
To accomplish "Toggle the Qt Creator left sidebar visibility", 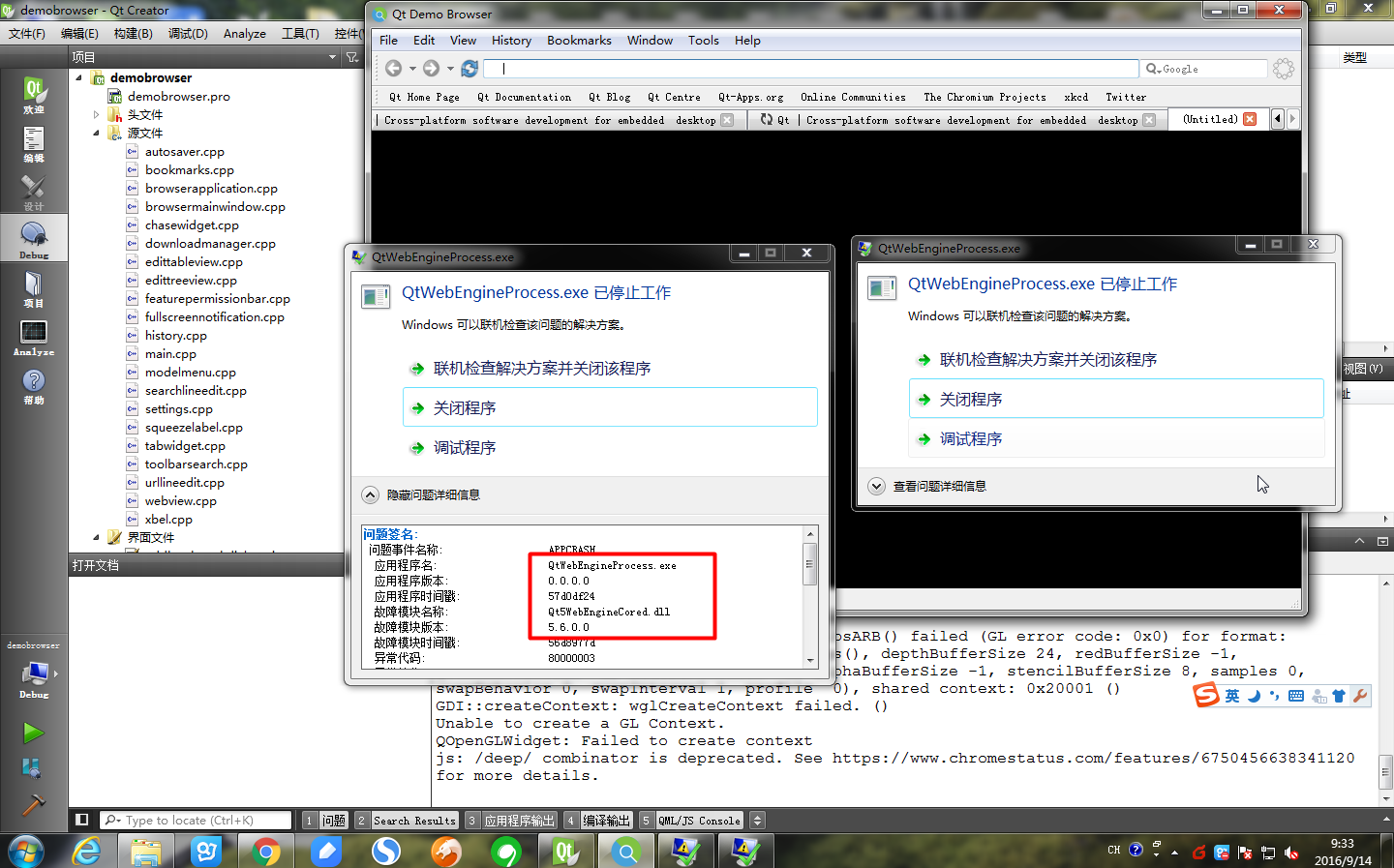I will (82, 820).
